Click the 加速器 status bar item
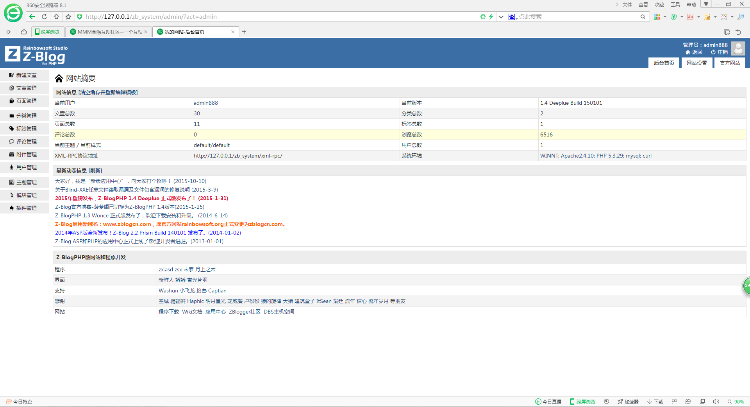Viewport: 750px width, 407px height. pyautogui.click(x=628, y=402)
